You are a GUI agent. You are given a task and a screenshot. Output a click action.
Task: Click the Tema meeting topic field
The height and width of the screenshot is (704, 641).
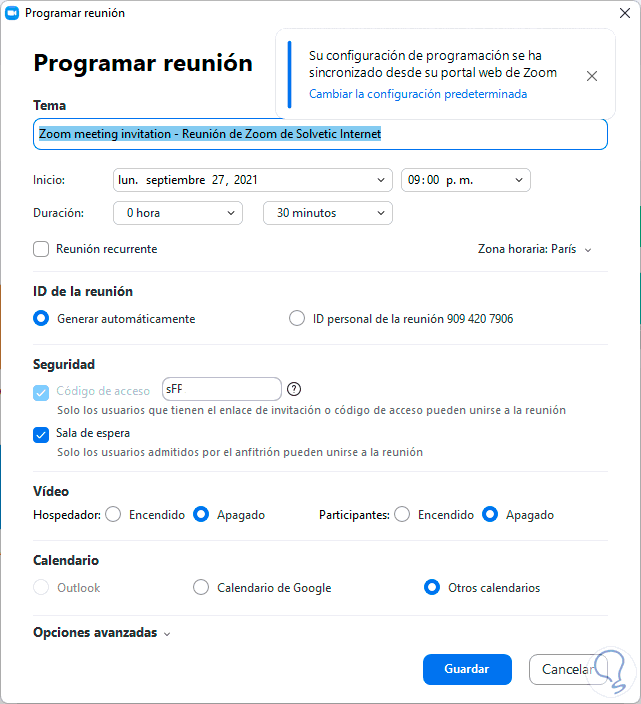[320, 134]
